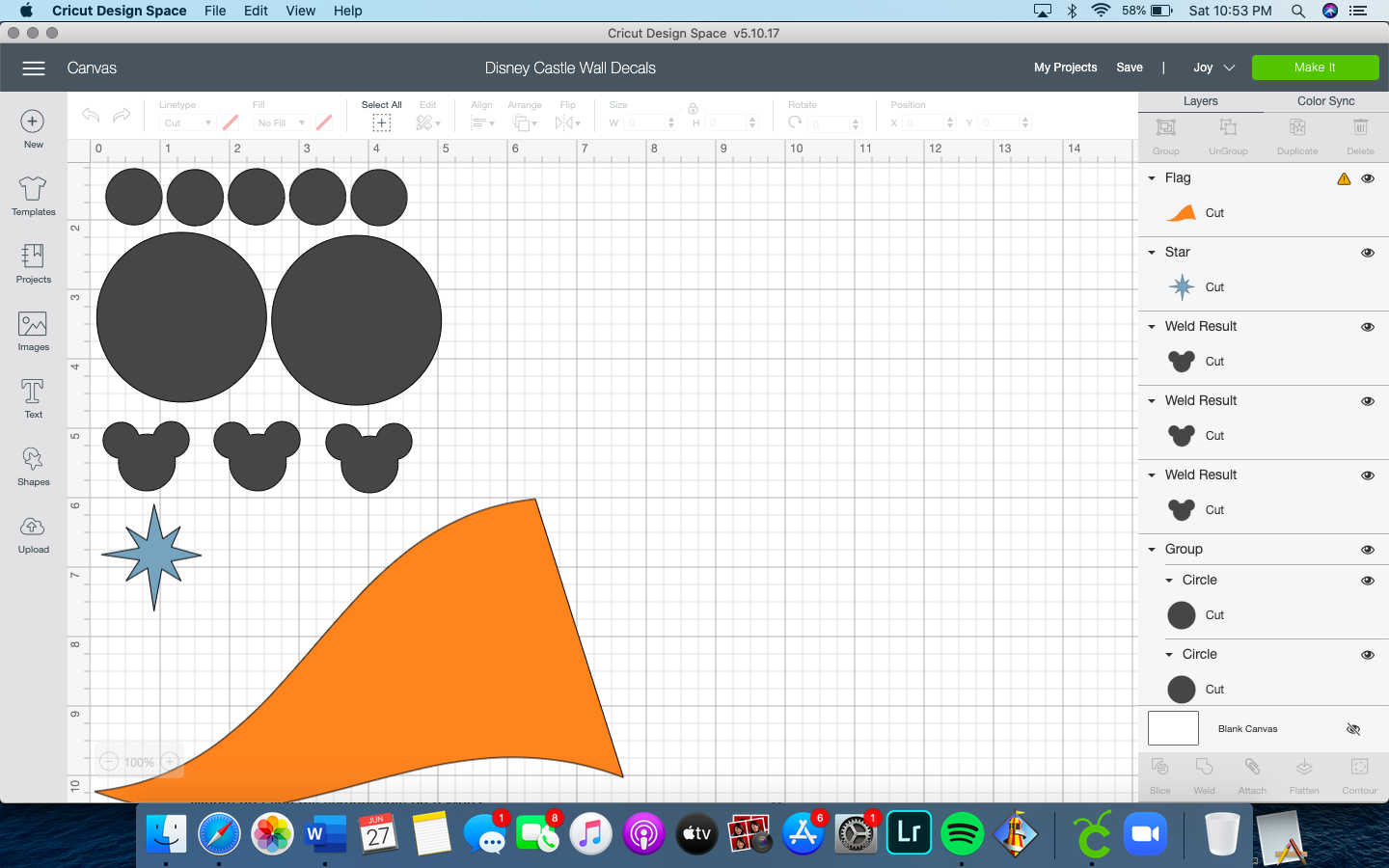Toggle visibility of third Weld Result layer
Image resolution: width=1389 pixels, height=868 pixels.
(x=1367, y=475)
